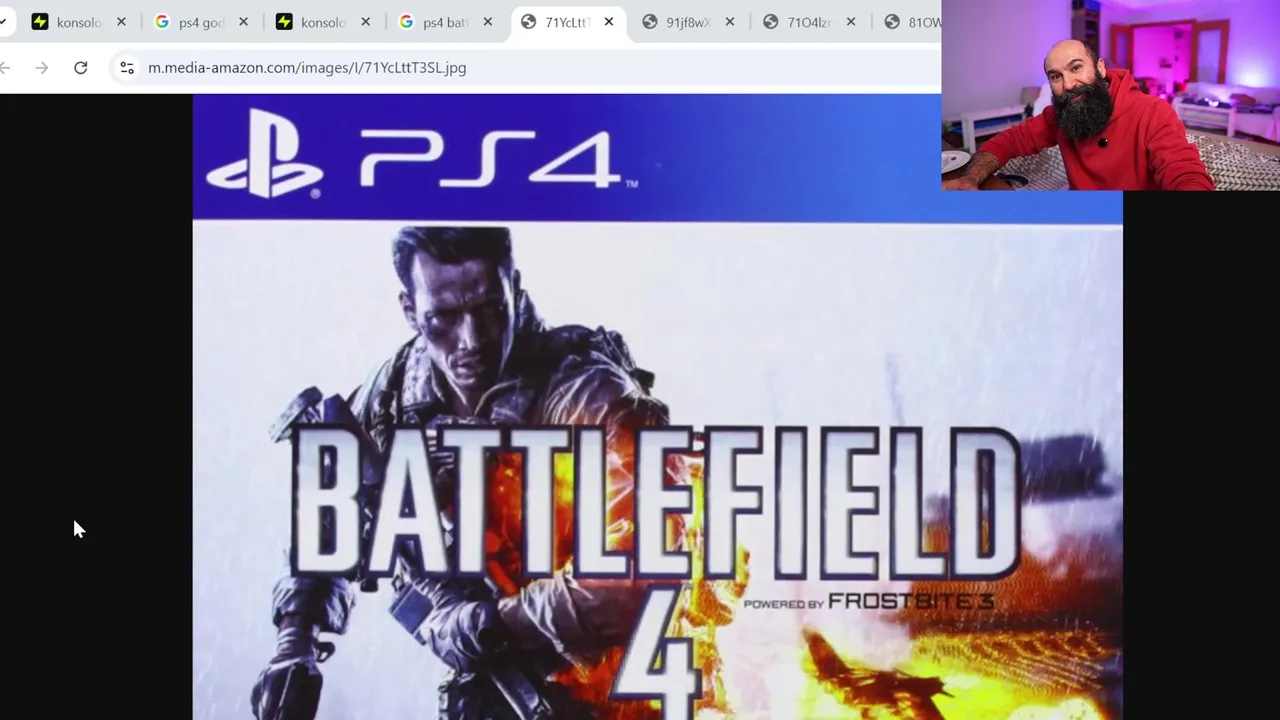Reload the Amazon image page

click(81, 68)
